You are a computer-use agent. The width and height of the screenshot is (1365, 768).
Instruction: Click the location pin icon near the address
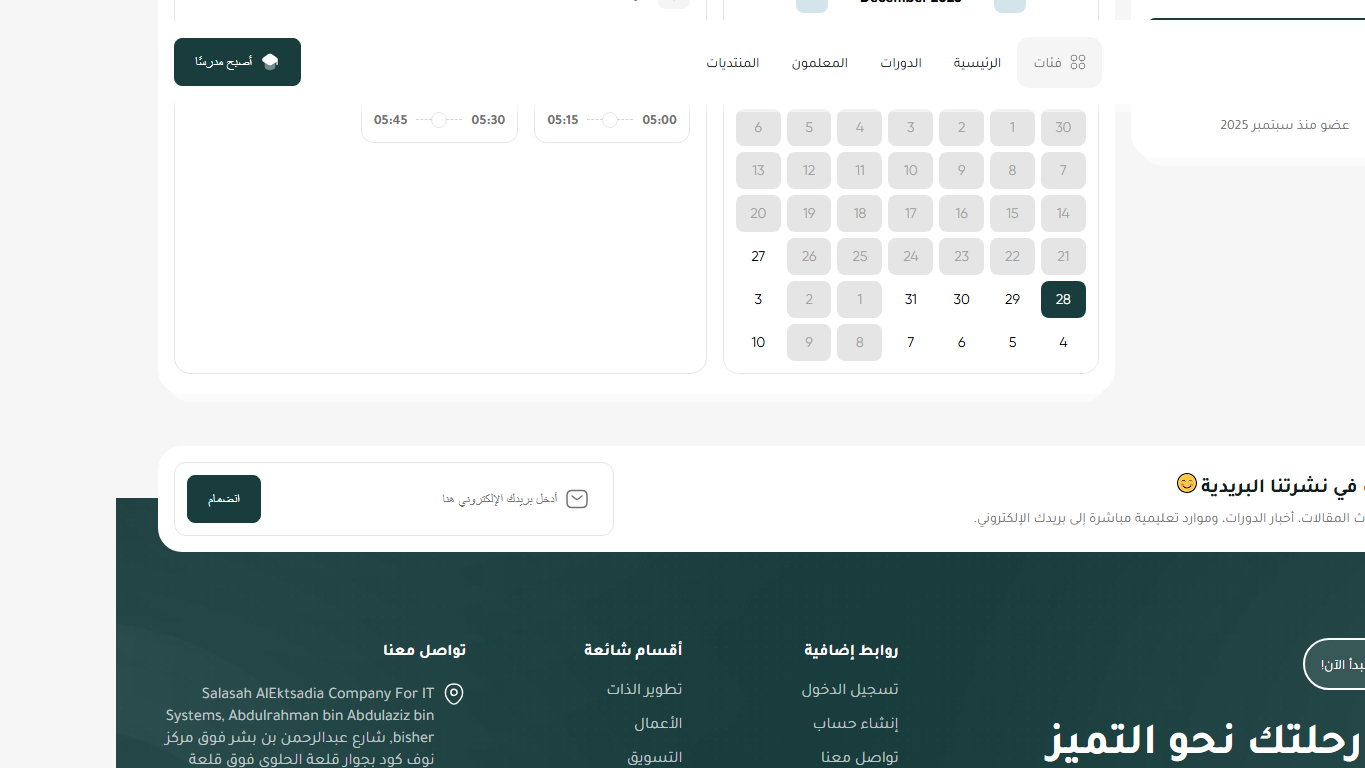click(454, 694)
